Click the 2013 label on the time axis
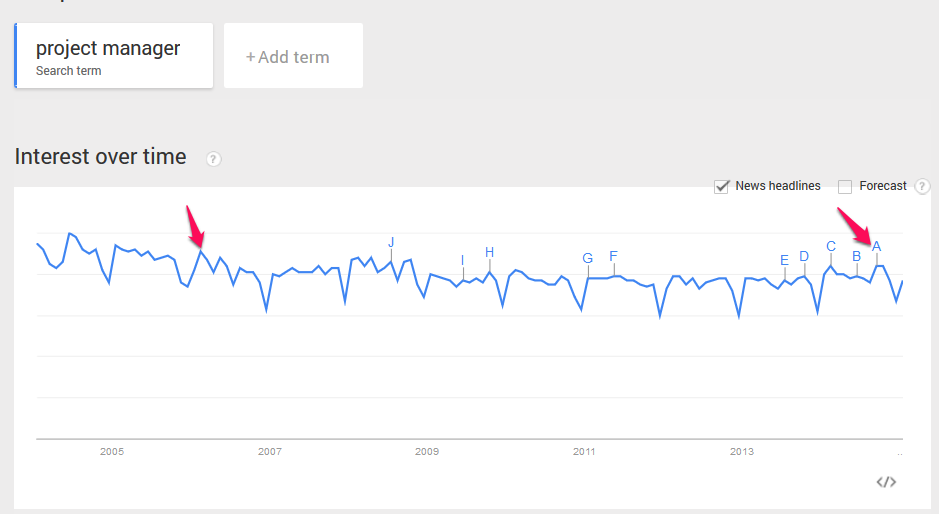The width and height of the screenshot is (939, 514). pyautogui.click(x=741, y=452)
